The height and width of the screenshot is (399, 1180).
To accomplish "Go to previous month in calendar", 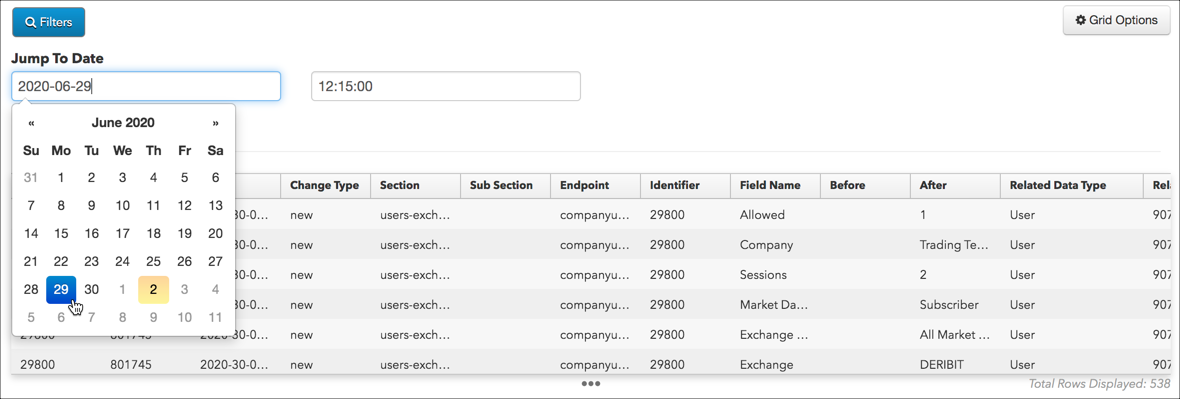I will pyautogui.click(x=31, y=123).
